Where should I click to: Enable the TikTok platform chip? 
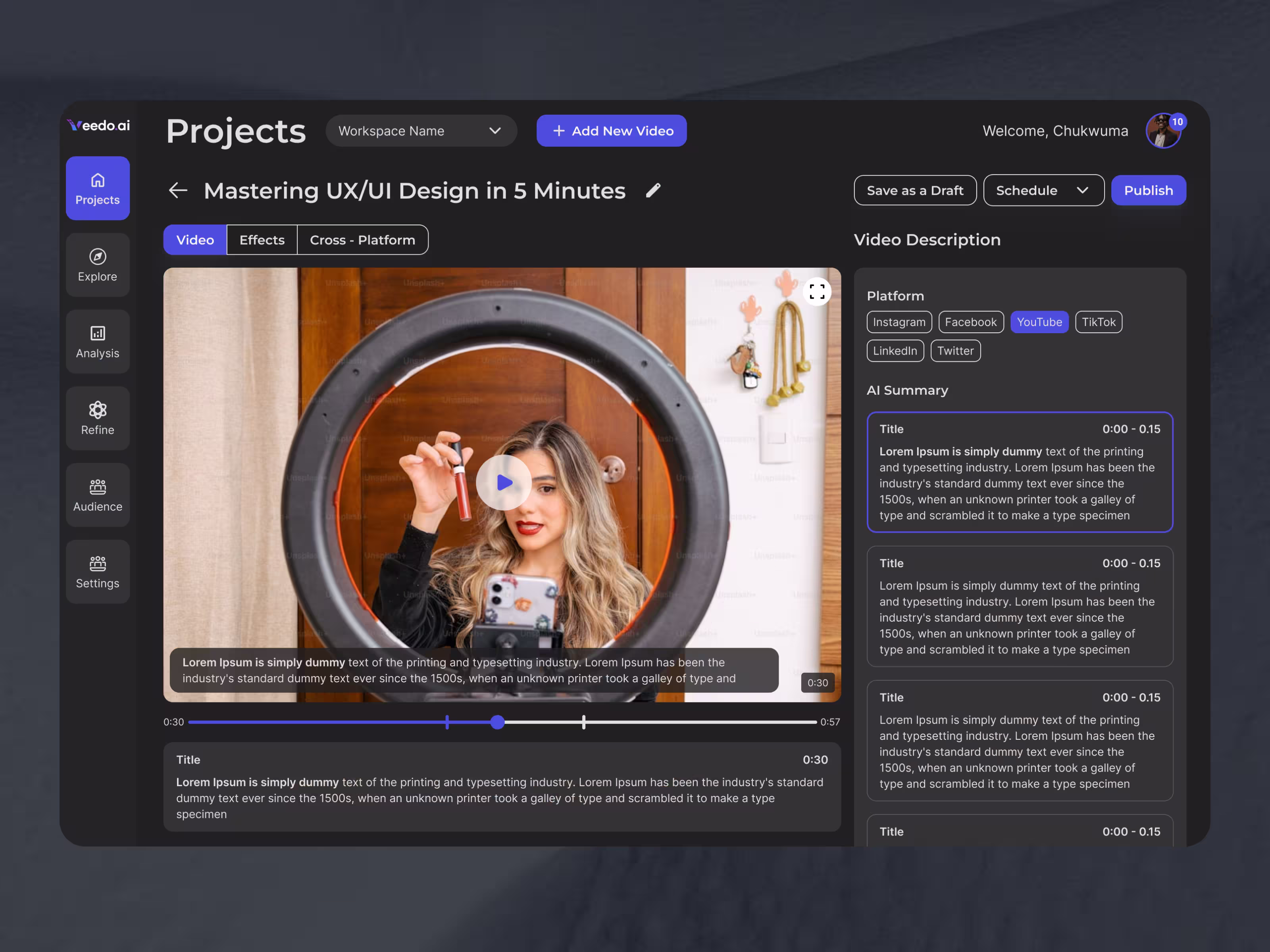click(x=1098, y=322)
